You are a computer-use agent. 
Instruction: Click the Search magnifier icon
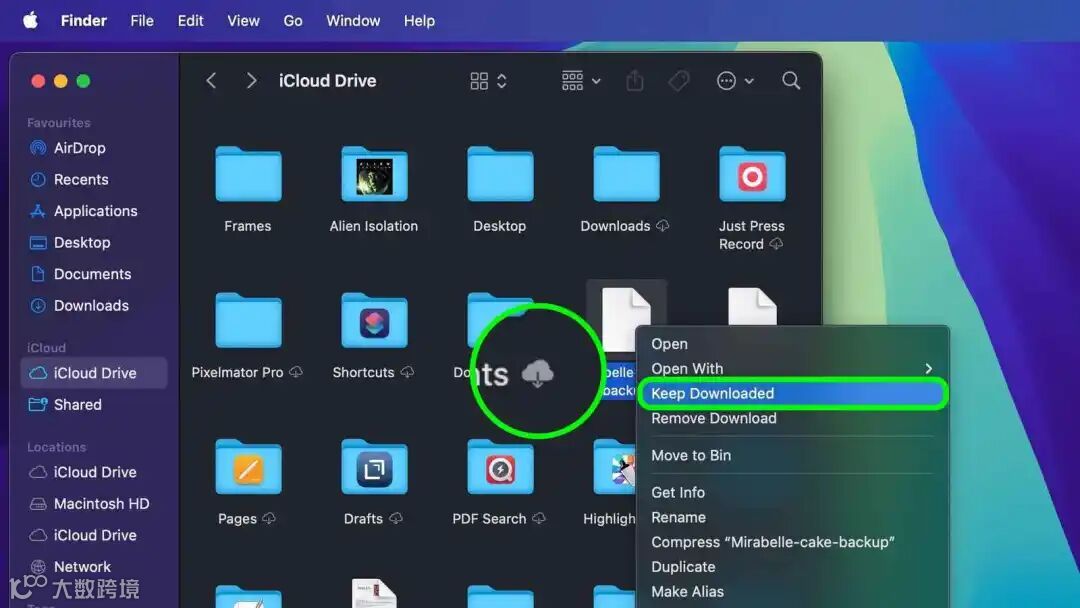click(x=791, y=81)
